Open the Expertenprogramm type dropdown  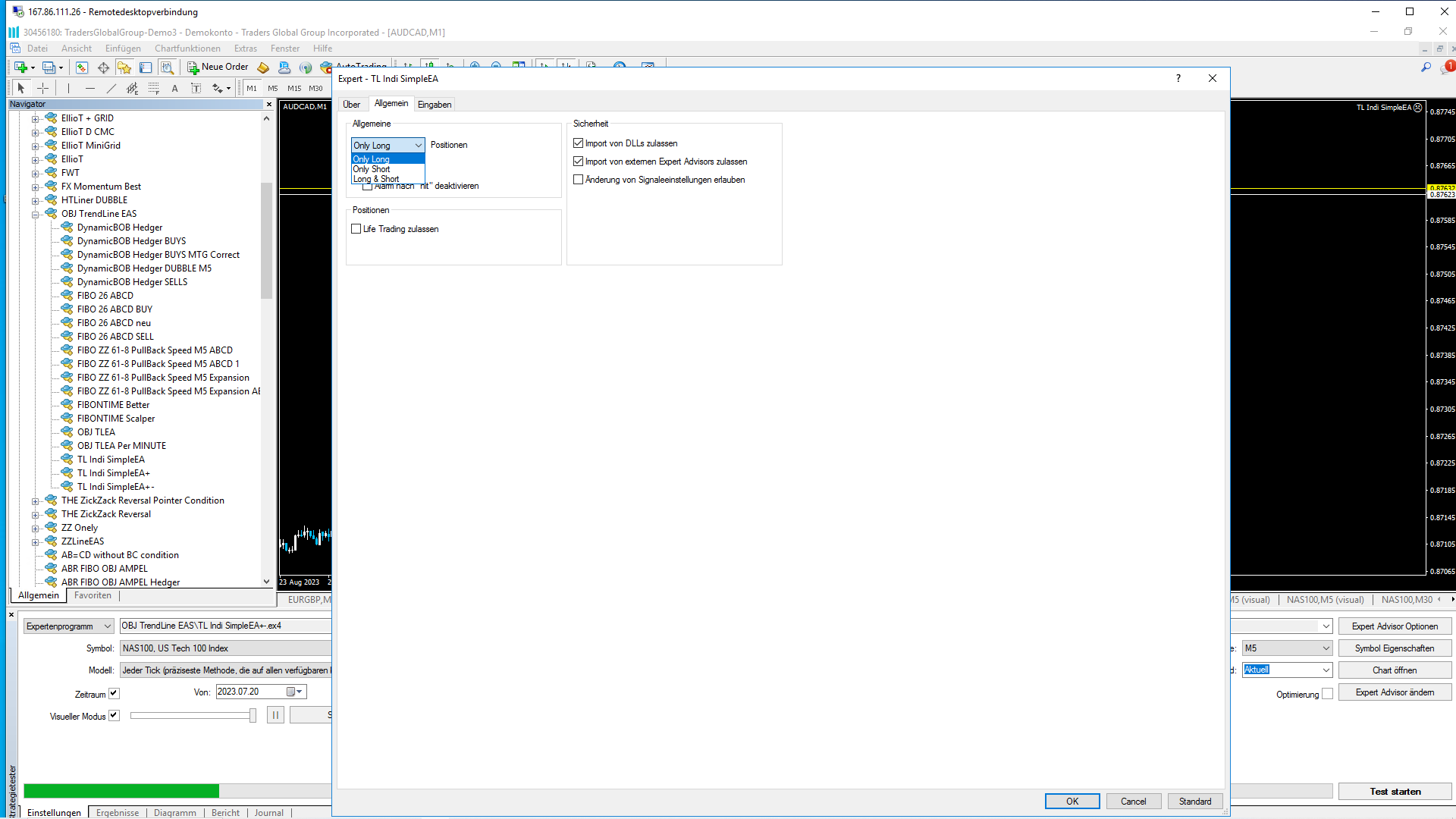coord(68,626)
